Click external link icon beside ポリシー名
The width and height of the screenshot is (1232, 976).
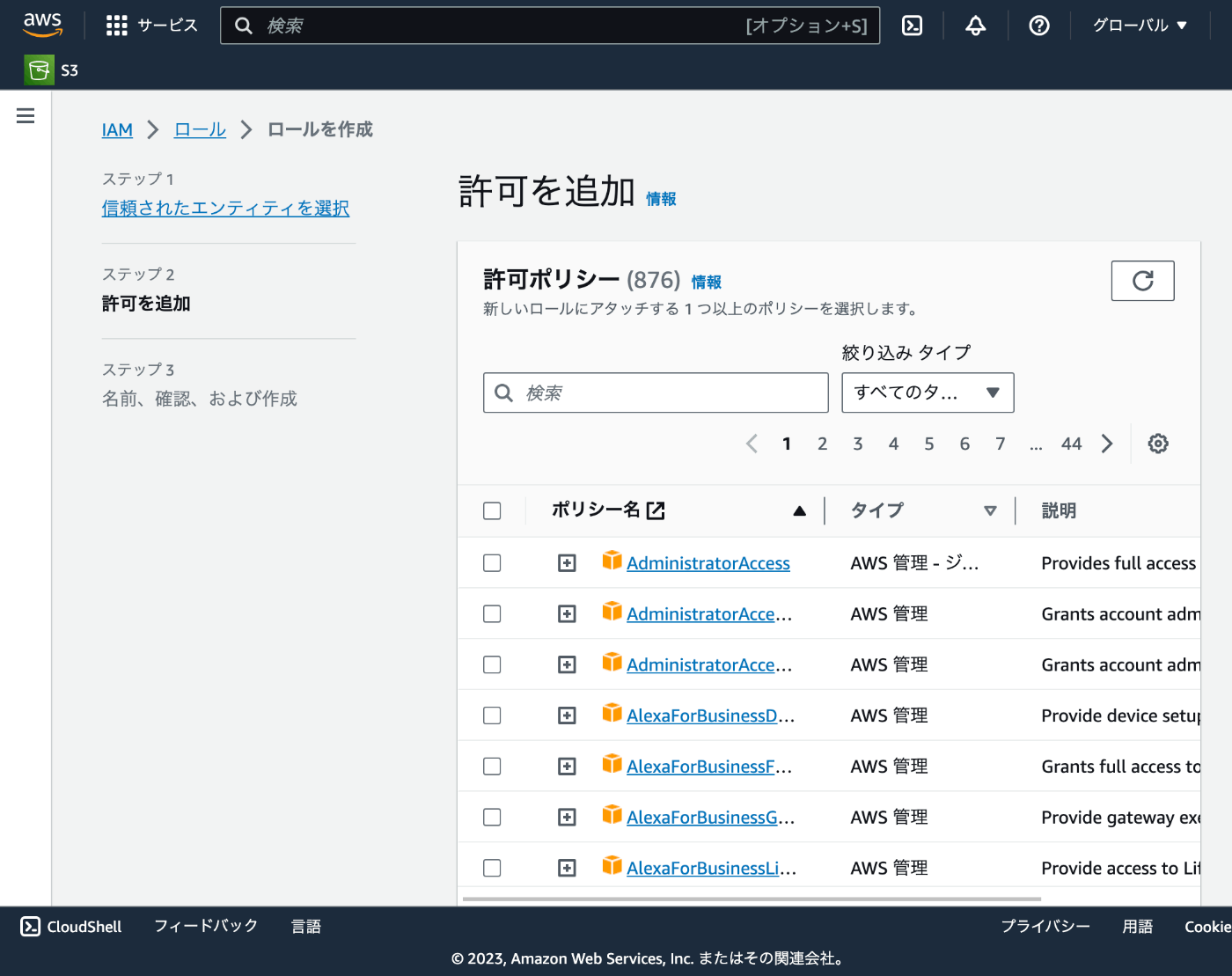(x=656, y=510)
